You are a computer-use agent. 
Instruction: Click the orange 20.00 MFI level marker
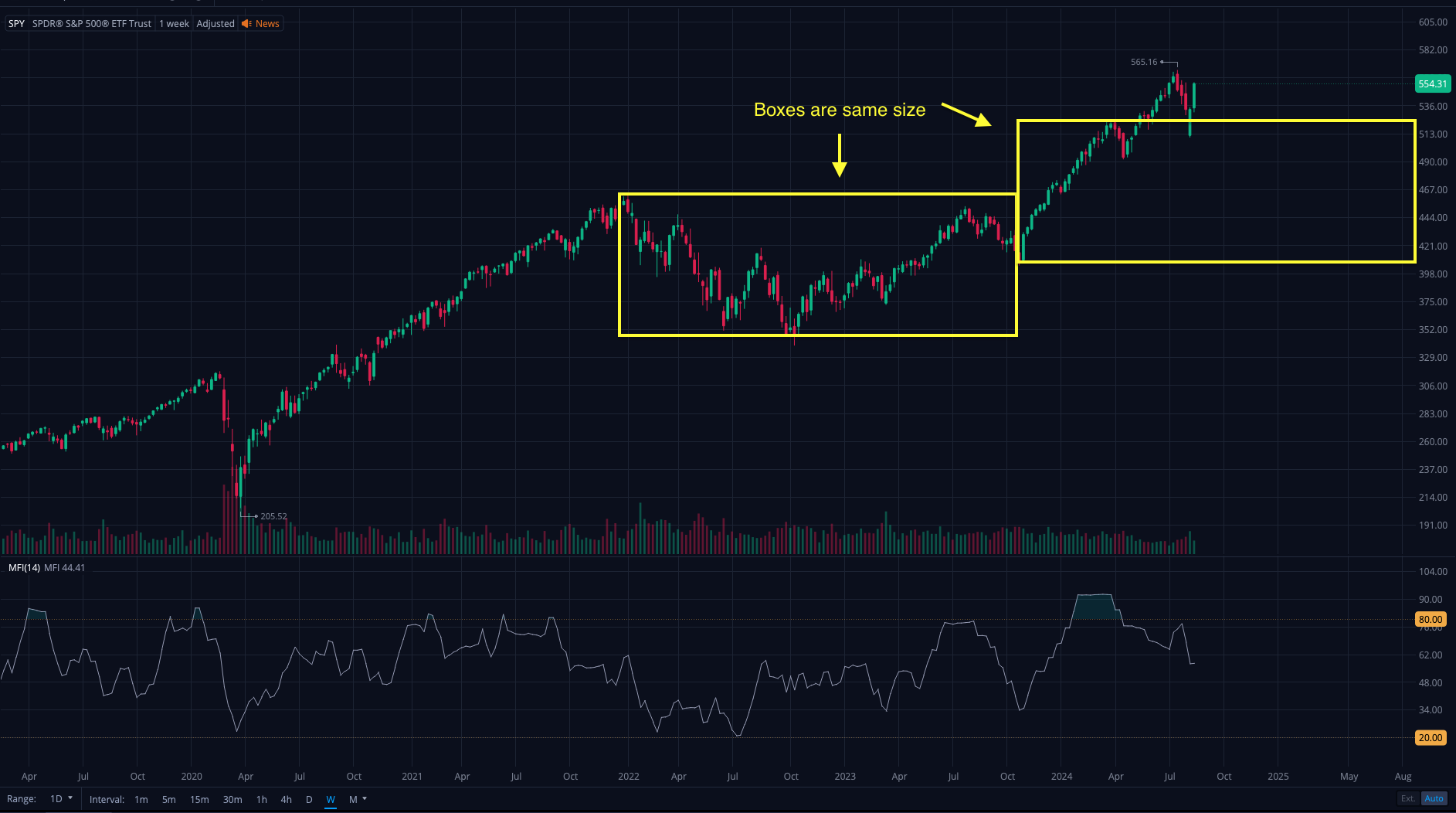(1430, 737)
